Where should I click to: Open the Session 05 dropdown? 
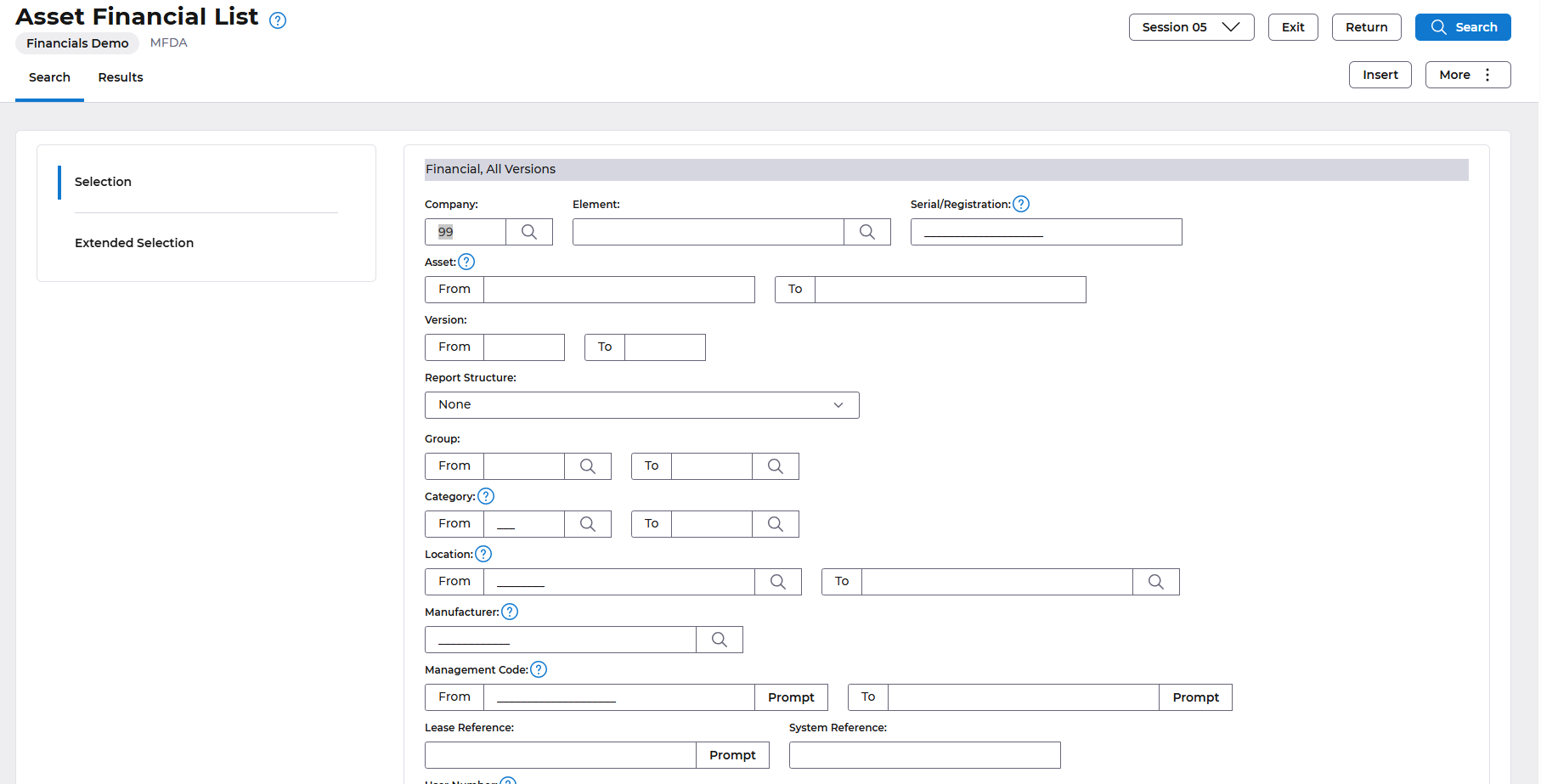tap(1190, 27)
